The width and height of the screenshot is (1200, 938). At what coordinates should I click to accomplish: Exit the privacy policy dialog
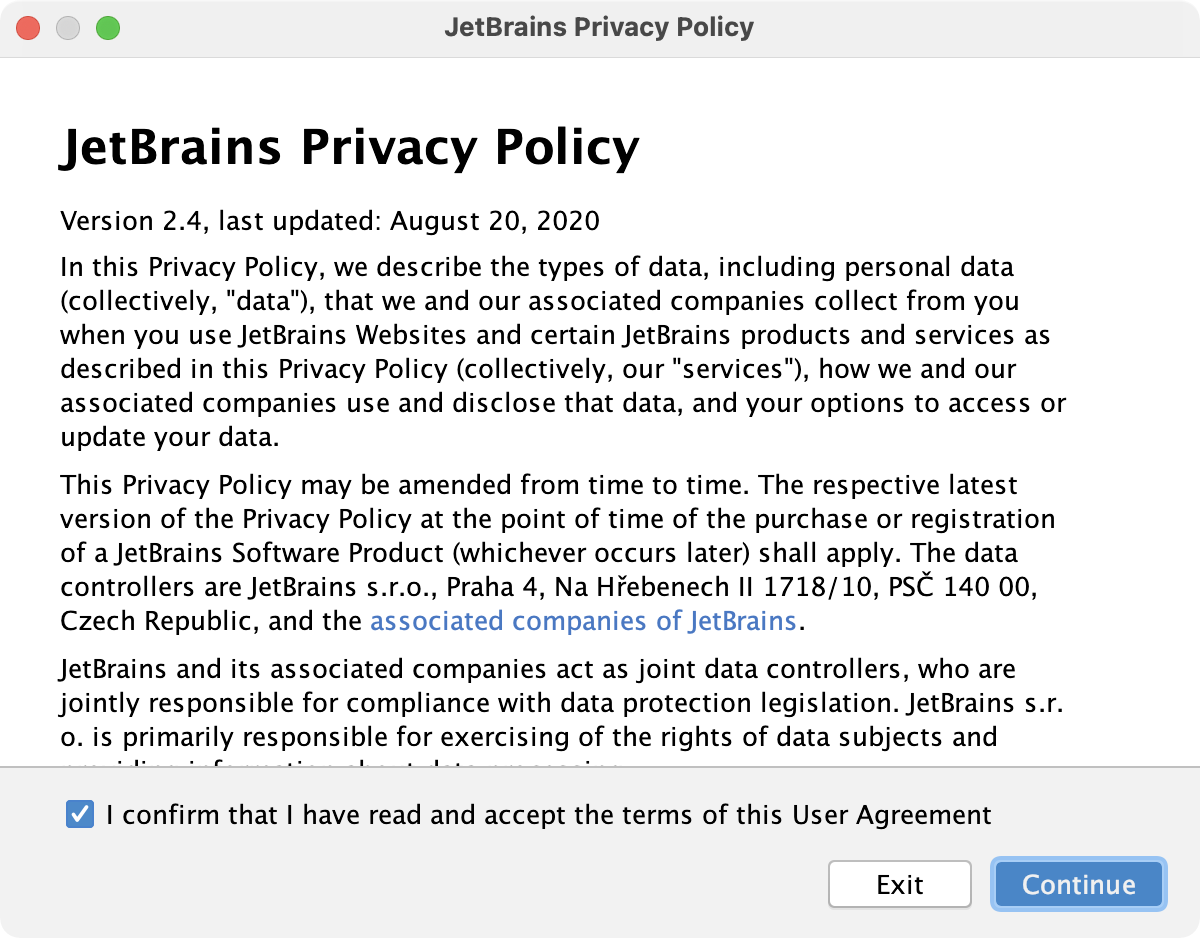[x=900, y=884]
